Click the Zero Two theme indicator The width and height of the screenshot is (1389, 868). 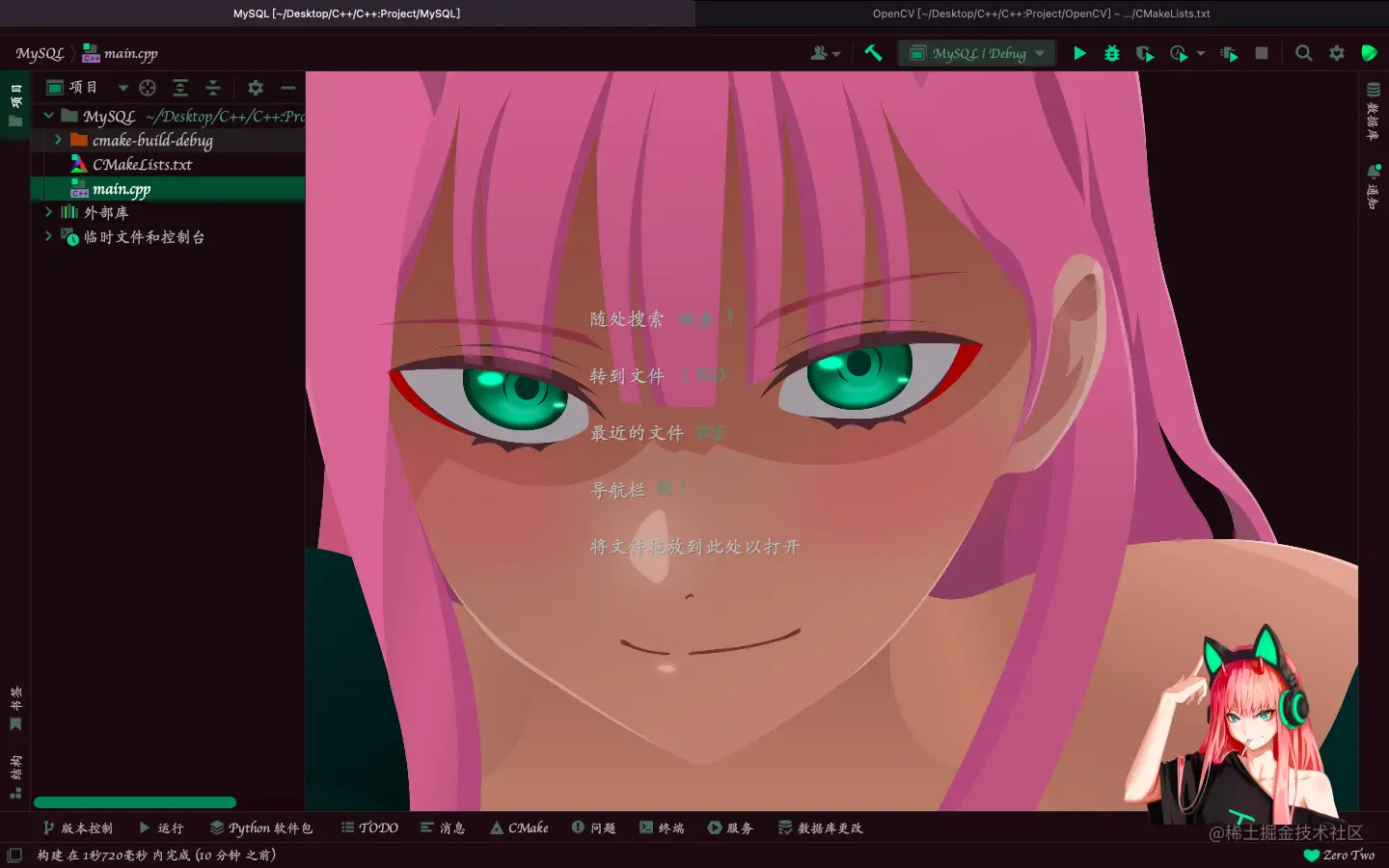(1339, 854)
